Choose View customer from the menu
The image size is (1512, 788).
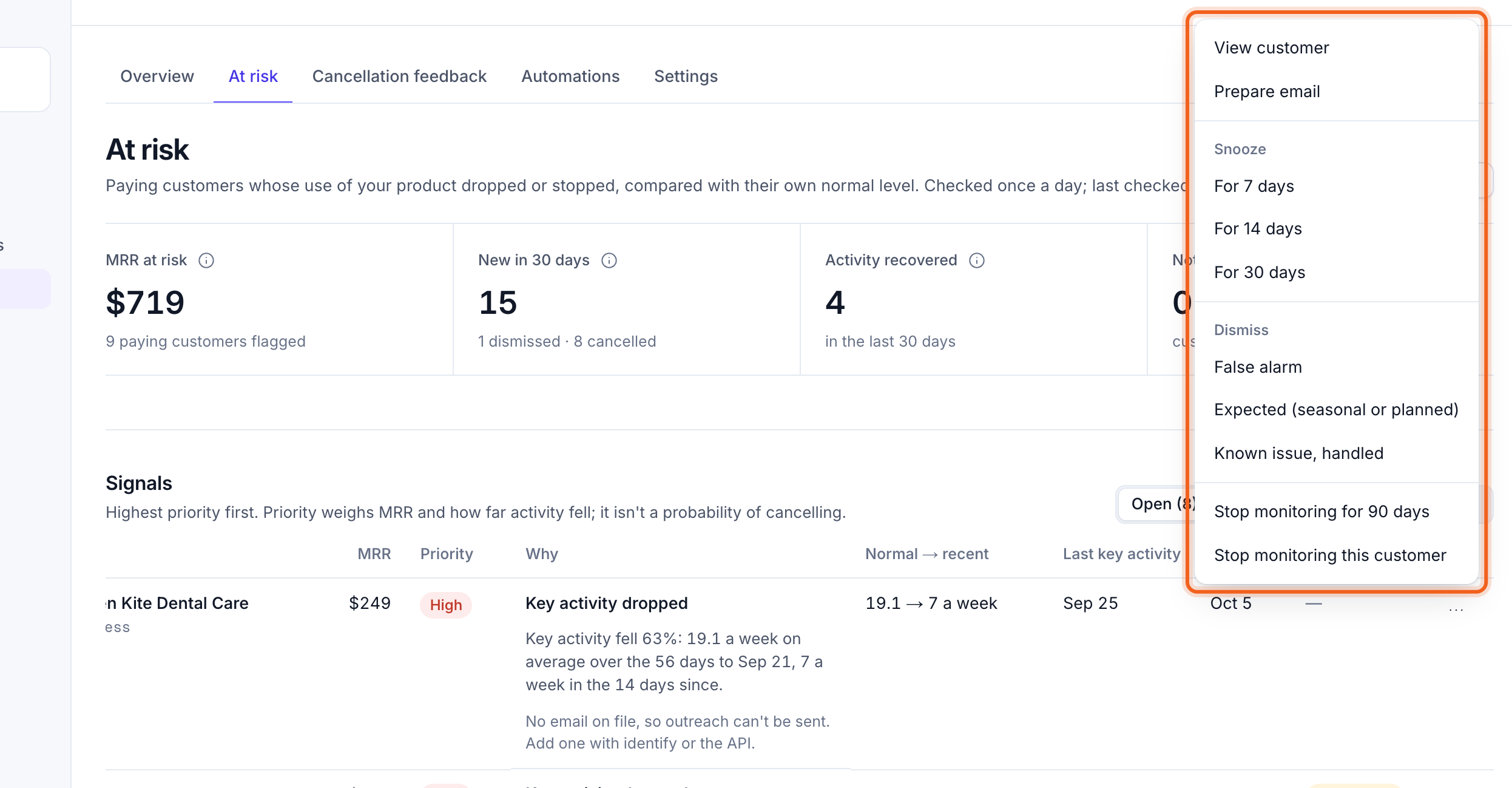coord(1336,48)
